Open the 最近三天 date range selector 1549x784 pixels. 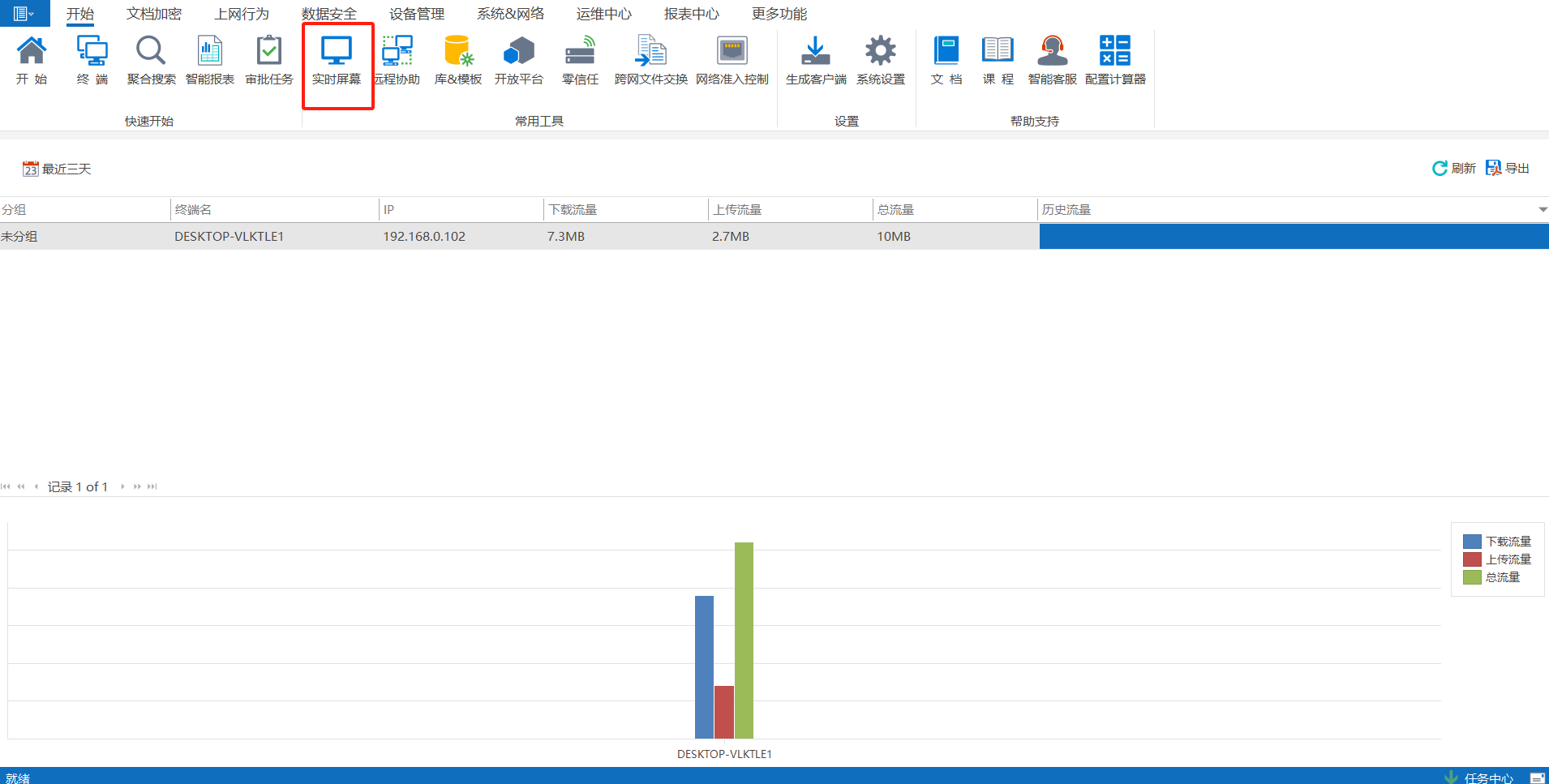tap(57, 169)
